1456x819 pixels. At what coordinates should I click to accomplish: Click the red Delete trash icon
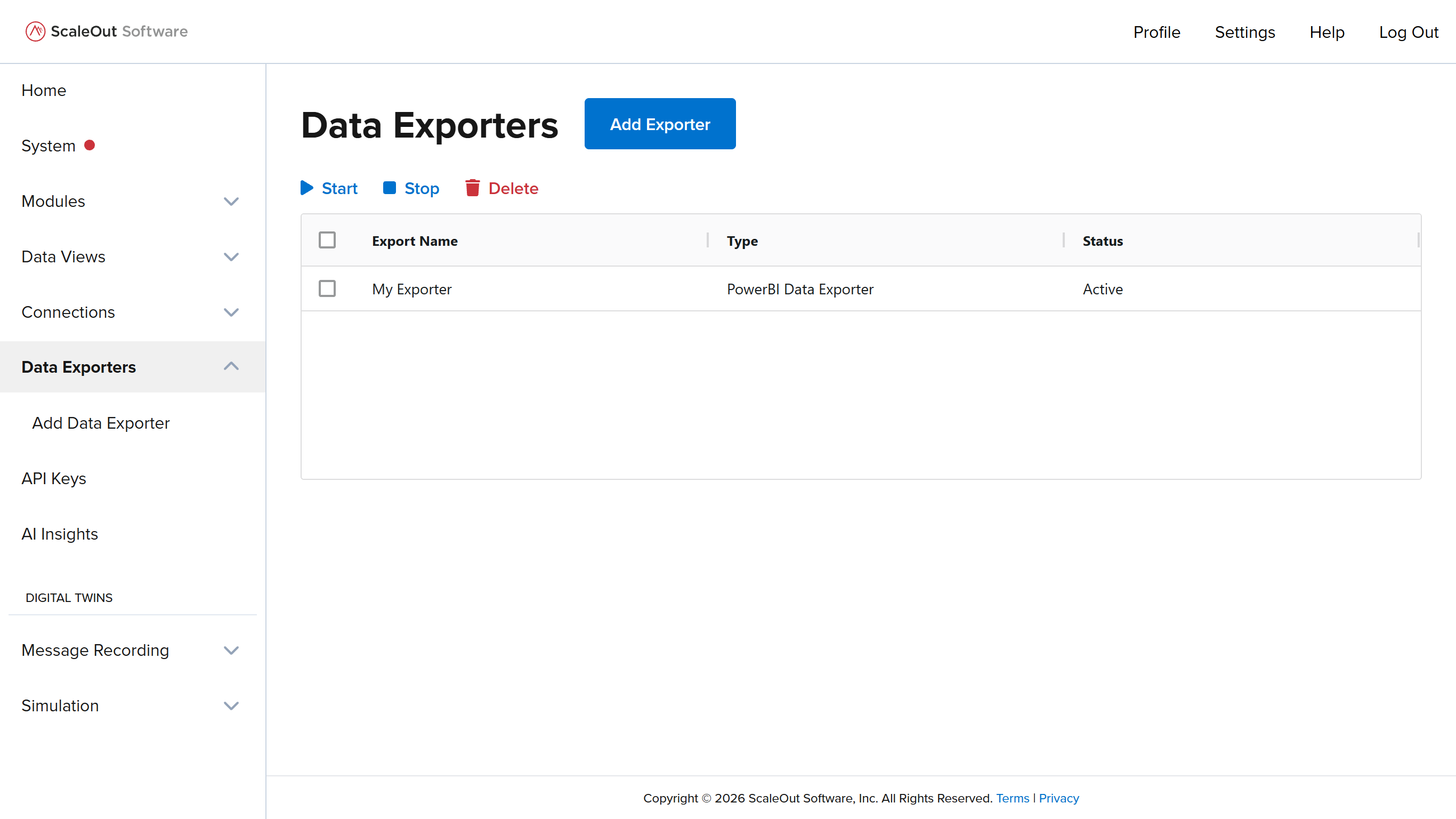pyautogui.click(x=473, y=188)
